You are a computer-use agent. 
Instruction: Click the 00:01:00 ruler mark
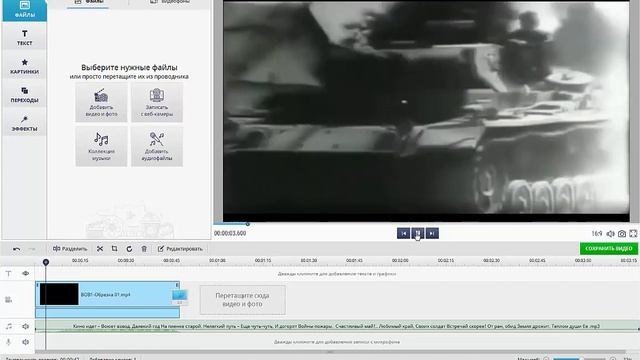[x=217, y=260]
